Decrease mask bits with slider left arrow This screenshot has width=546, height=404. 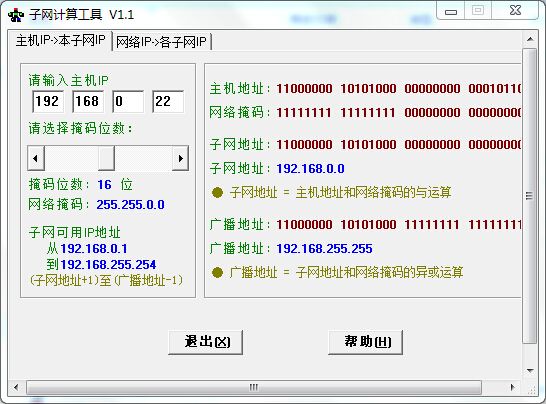pyautogui.click(x=36, y=158)
